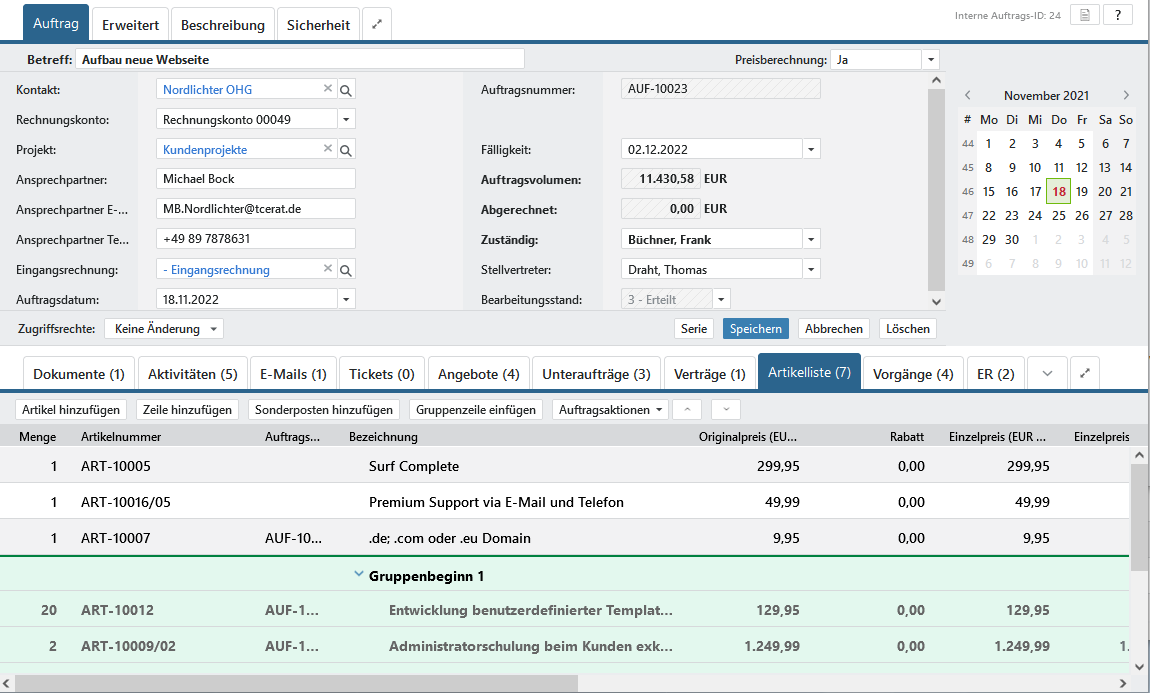The width and height of the screenshot is (1150, 693).
Task: Move selected row up with arrow button
Action: [687, 410]
